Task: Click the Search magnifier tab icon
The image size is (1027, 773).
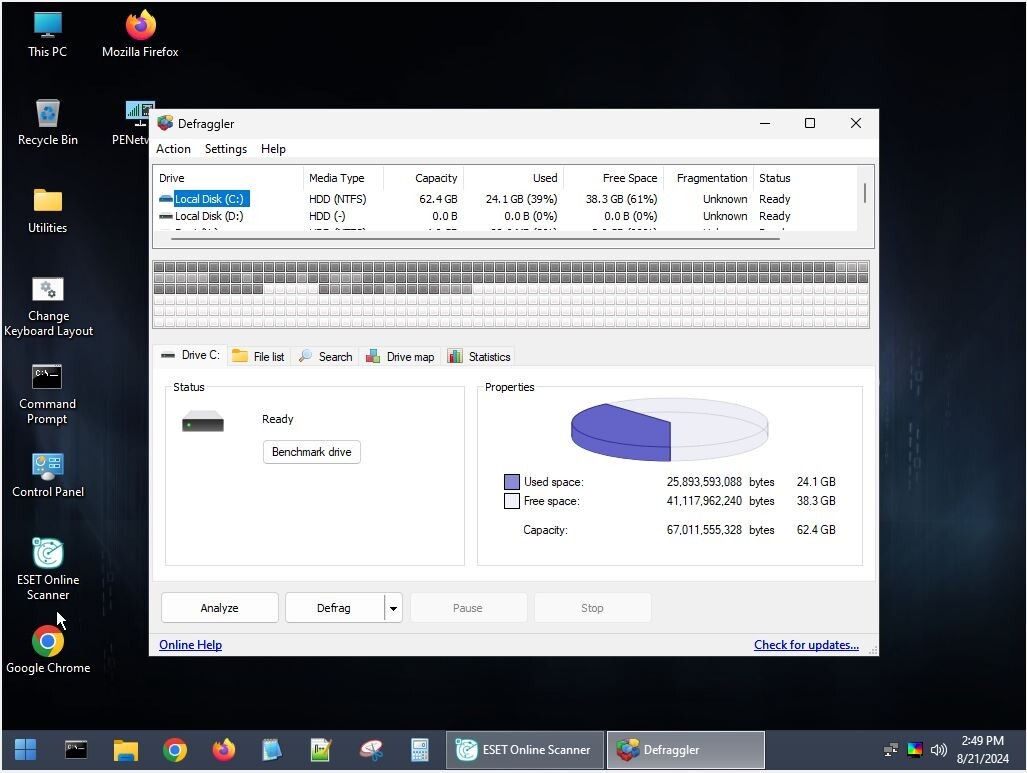Action: [x=308, y=356]
